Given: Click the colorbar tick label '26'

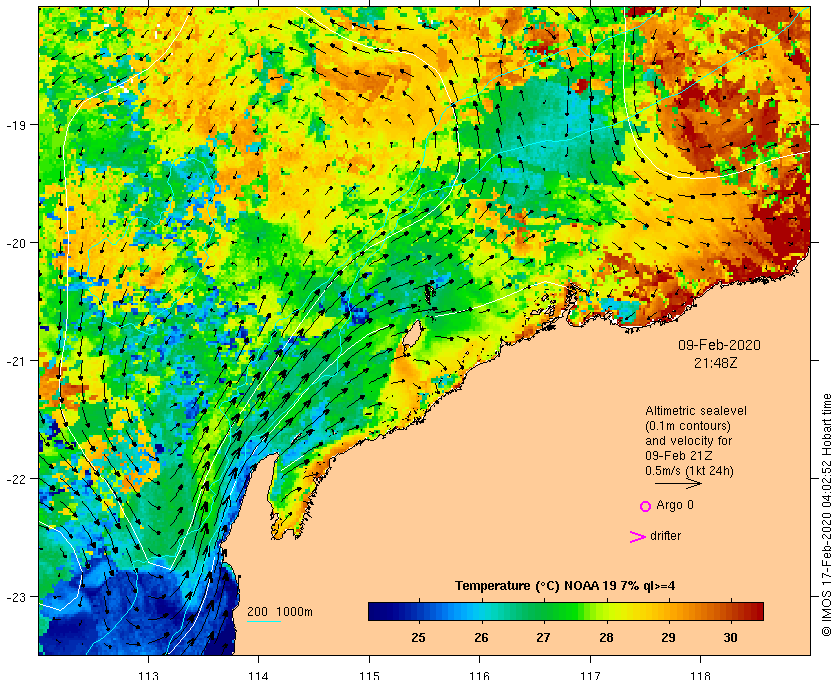Looking at the screenshot, I should click(x=481, y=638).
